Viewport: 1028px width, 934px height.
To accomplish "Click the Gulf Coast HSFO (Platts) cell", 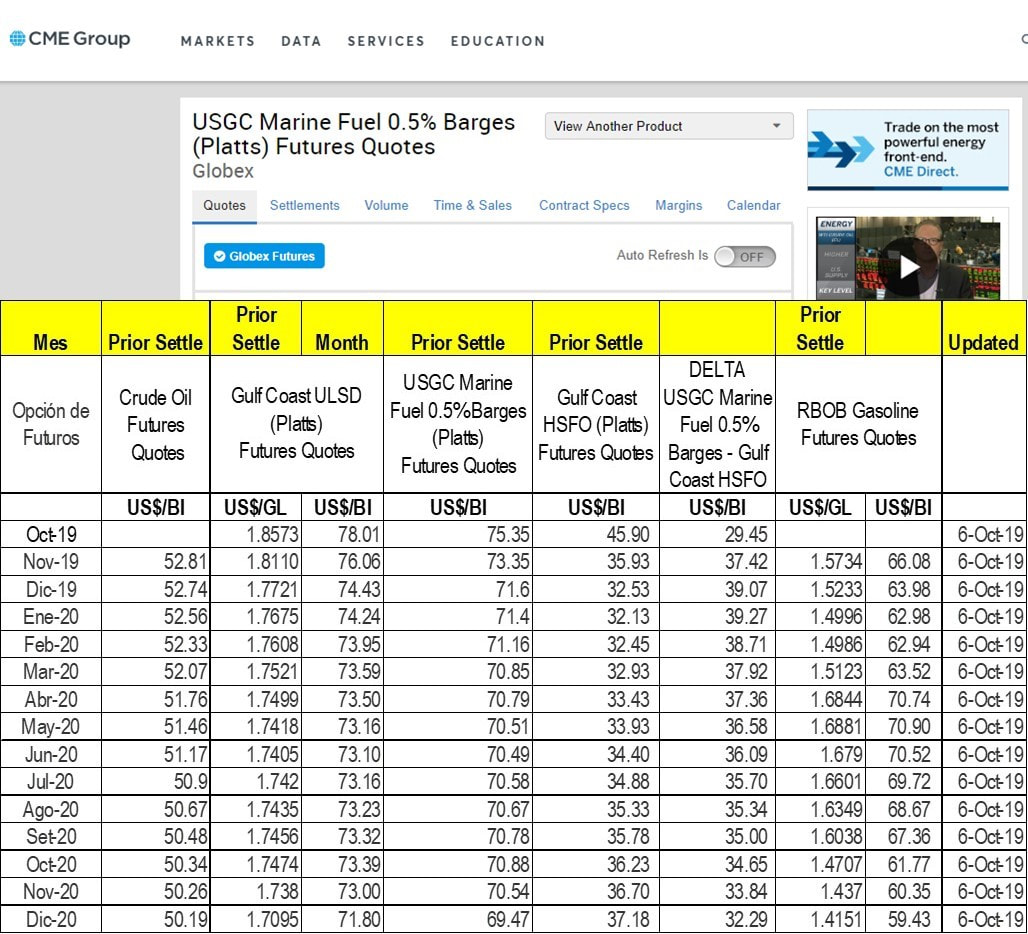I will click(x=596, y=425).
